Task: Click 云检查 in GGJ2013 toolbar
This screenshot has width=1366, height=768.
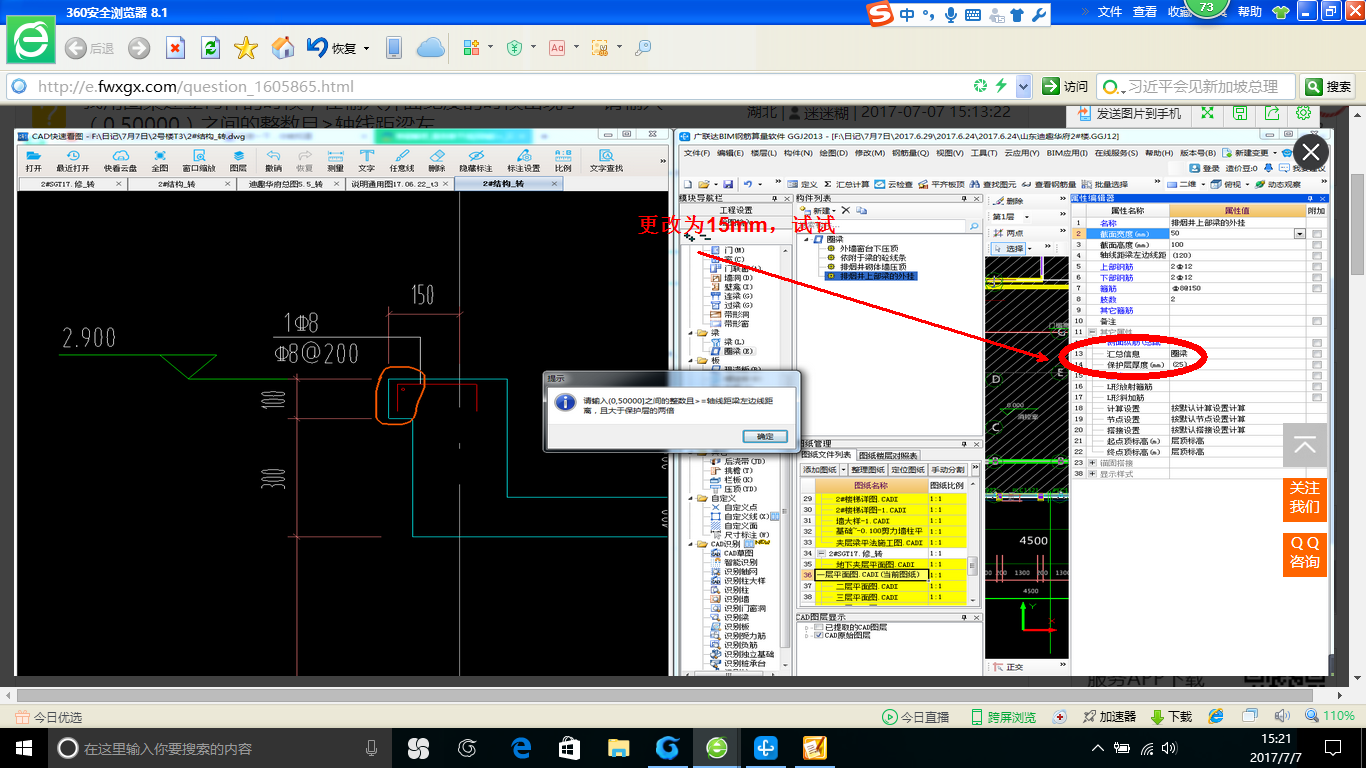Action: pos(894,184)
